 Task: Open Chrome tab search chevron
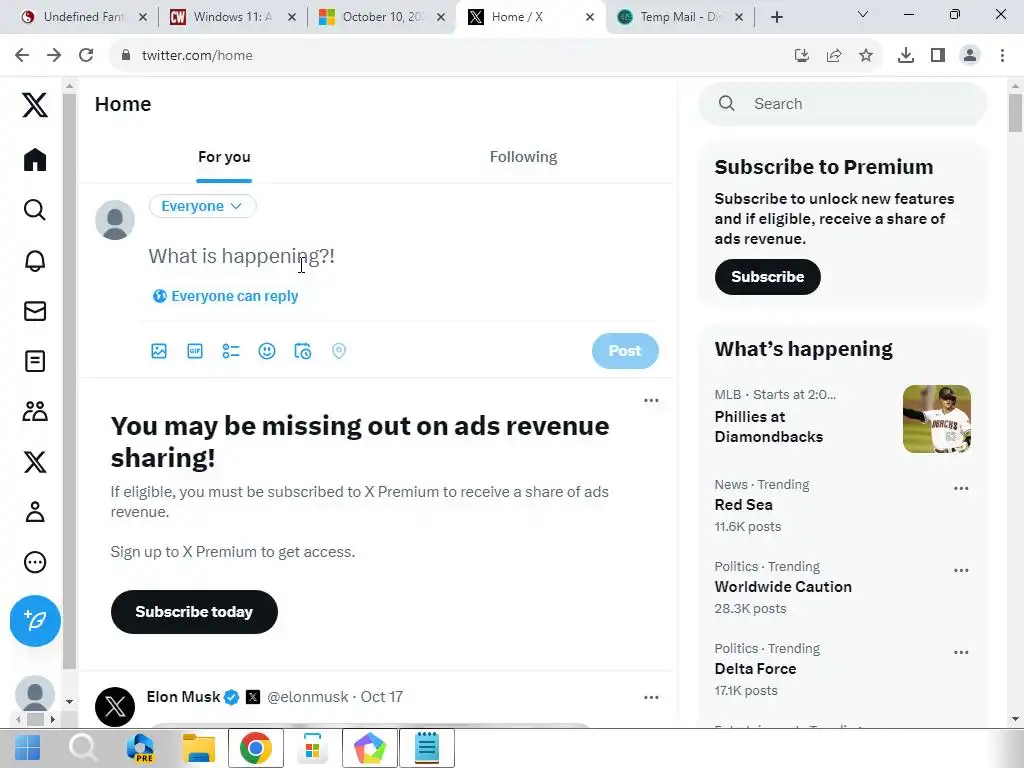[863, 14]
